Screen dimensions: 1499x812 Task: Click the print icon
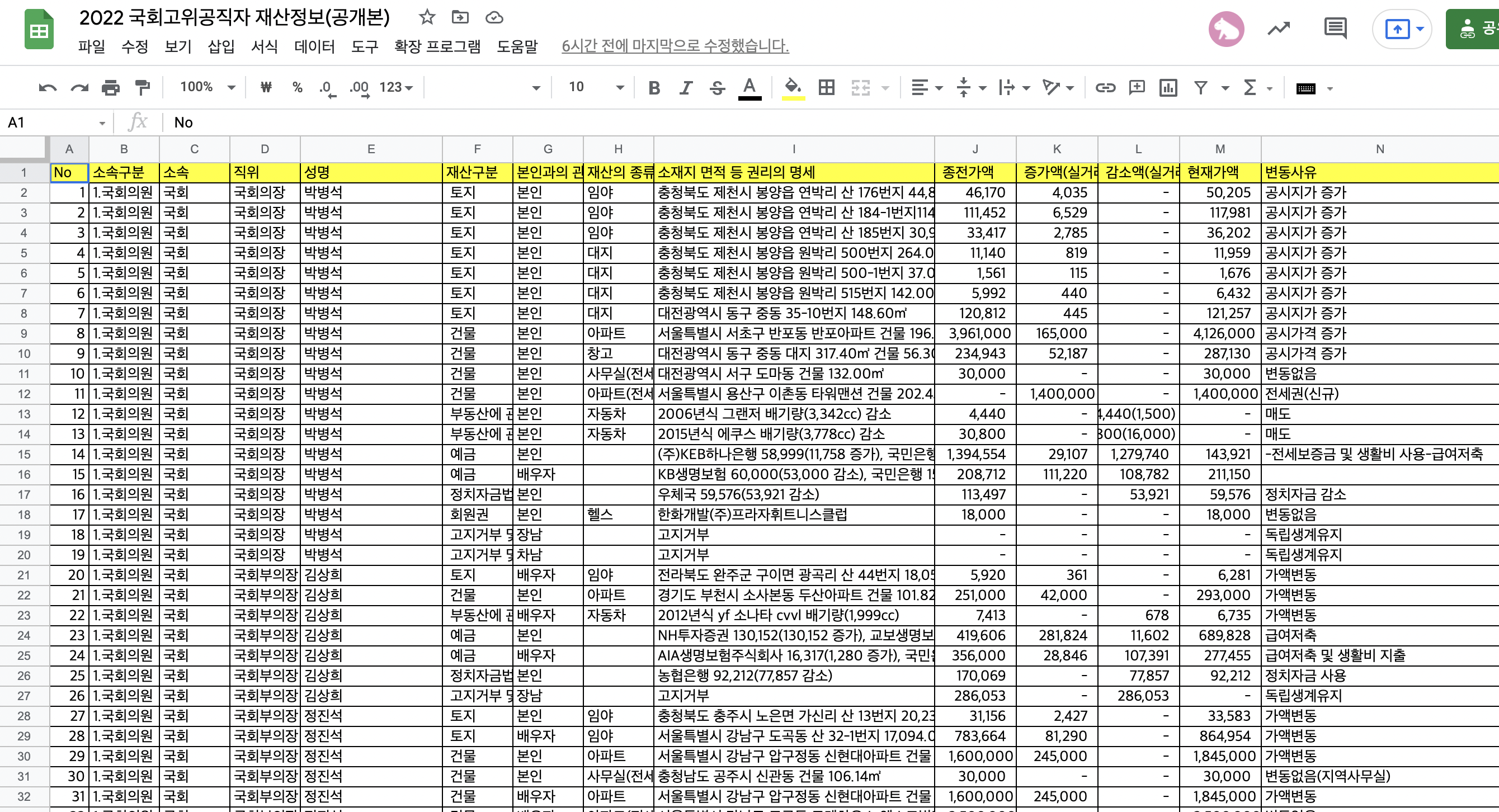click(x=111, y=88)
